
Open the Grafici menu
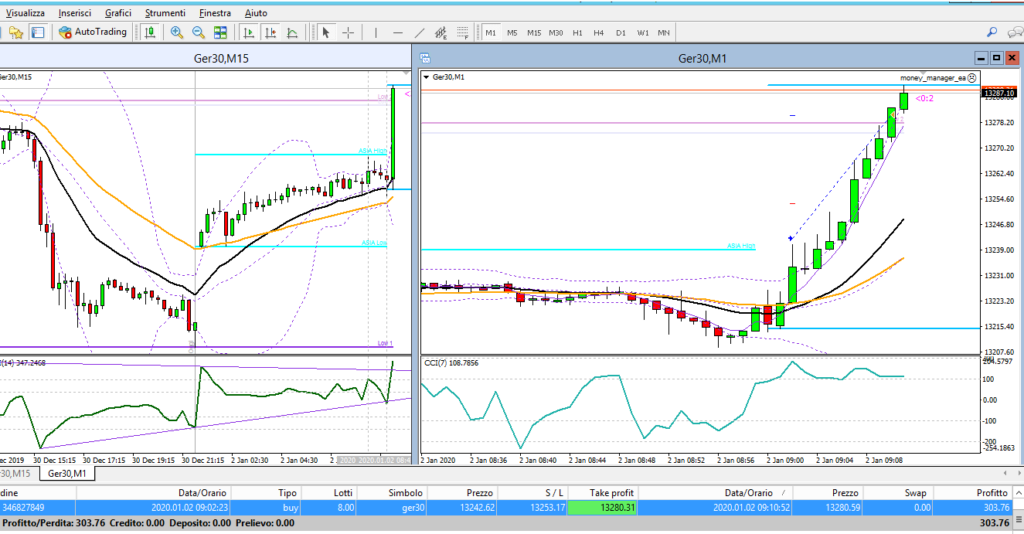pyautogui.click(x=118, y=12)
